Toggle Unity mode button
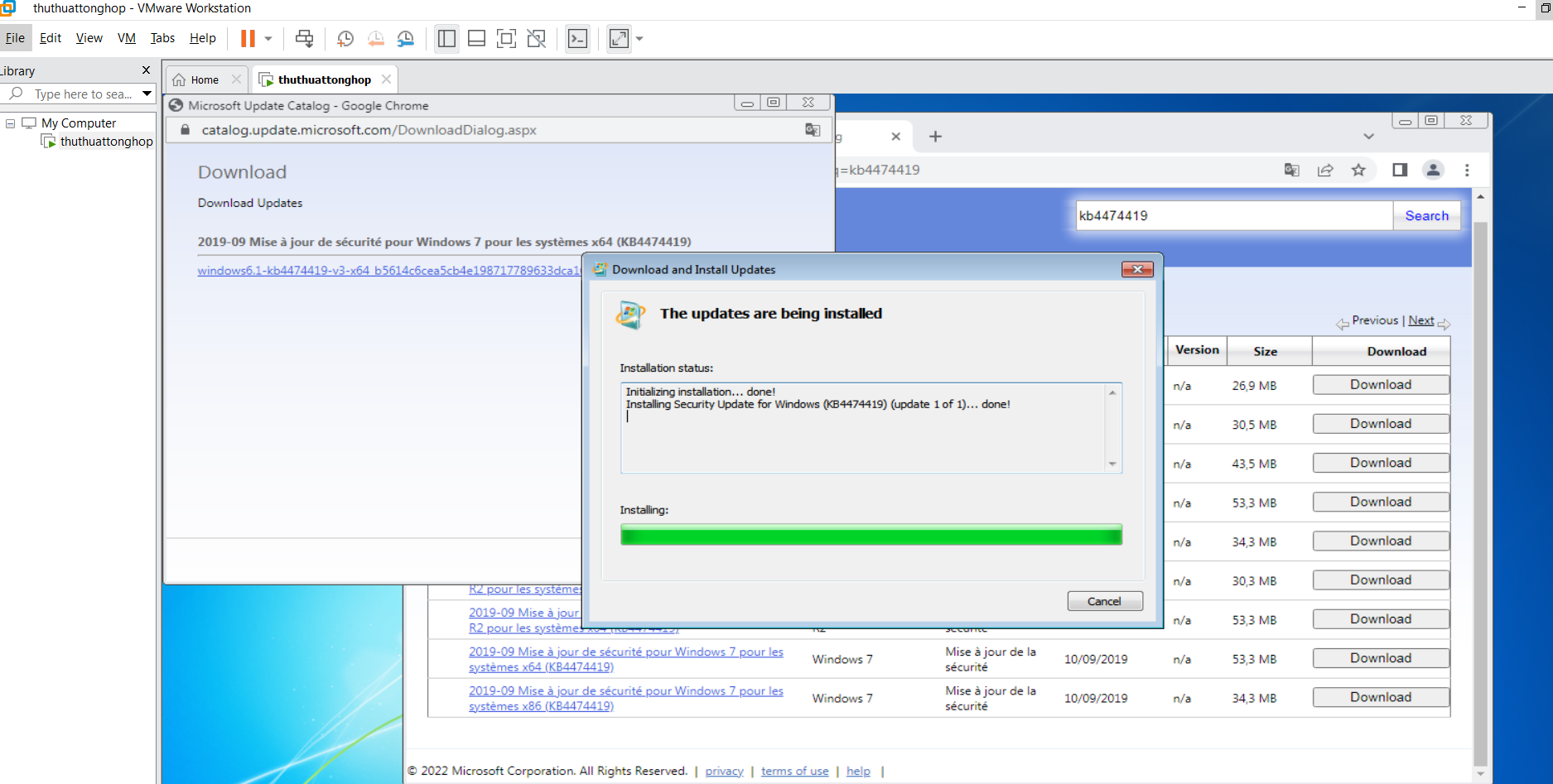This screenshot has width=1553, height=784. tap(537, 39)
